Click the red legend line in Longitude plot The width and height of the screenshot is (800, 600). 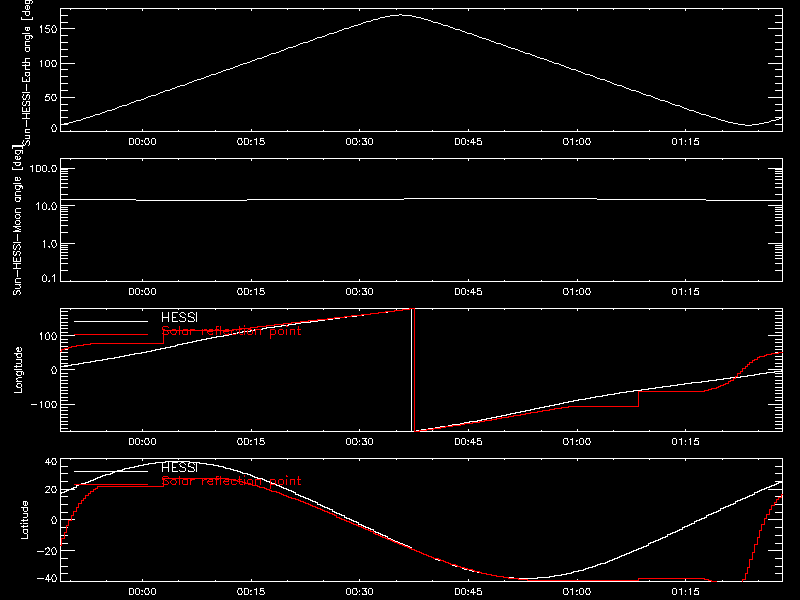111,335
